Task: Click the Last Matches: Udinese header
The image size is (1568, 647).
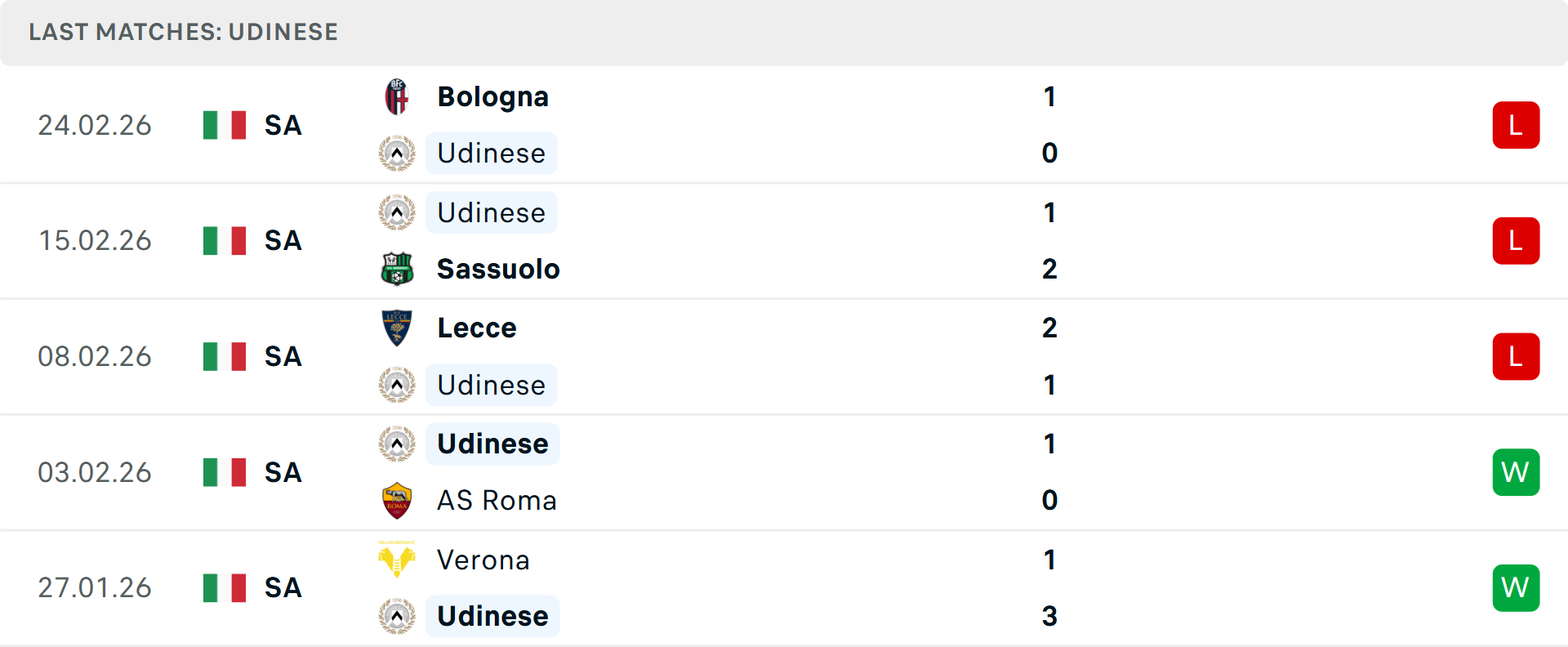Action: tap(183, 32)
